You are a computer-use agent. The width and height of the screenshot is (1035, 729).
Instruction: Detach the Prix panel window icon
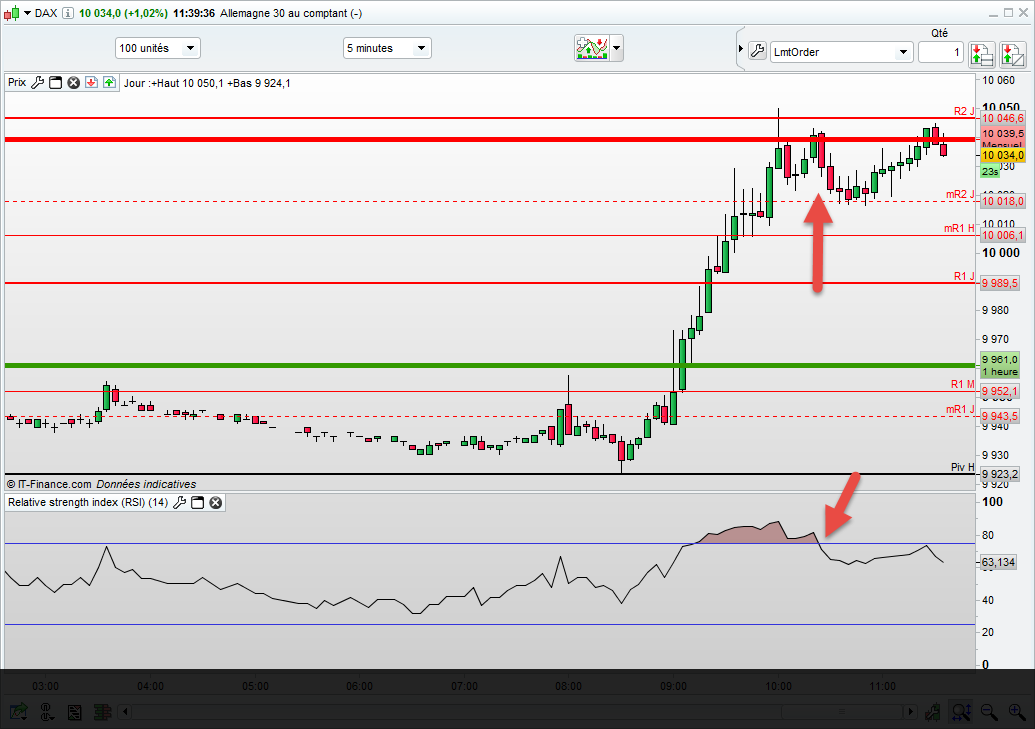click(x=56, y=83)
